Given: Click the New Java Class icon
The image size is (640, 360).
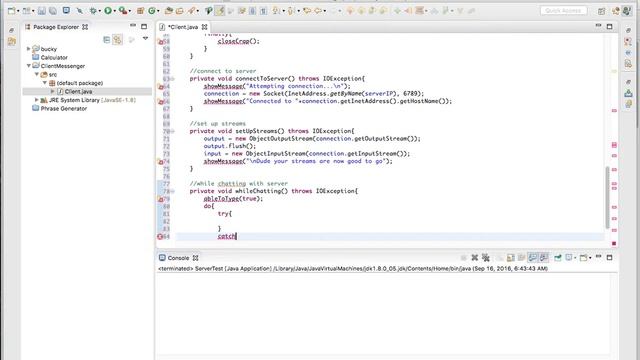Looking at the screenshot, I should (x=152, y=11).
